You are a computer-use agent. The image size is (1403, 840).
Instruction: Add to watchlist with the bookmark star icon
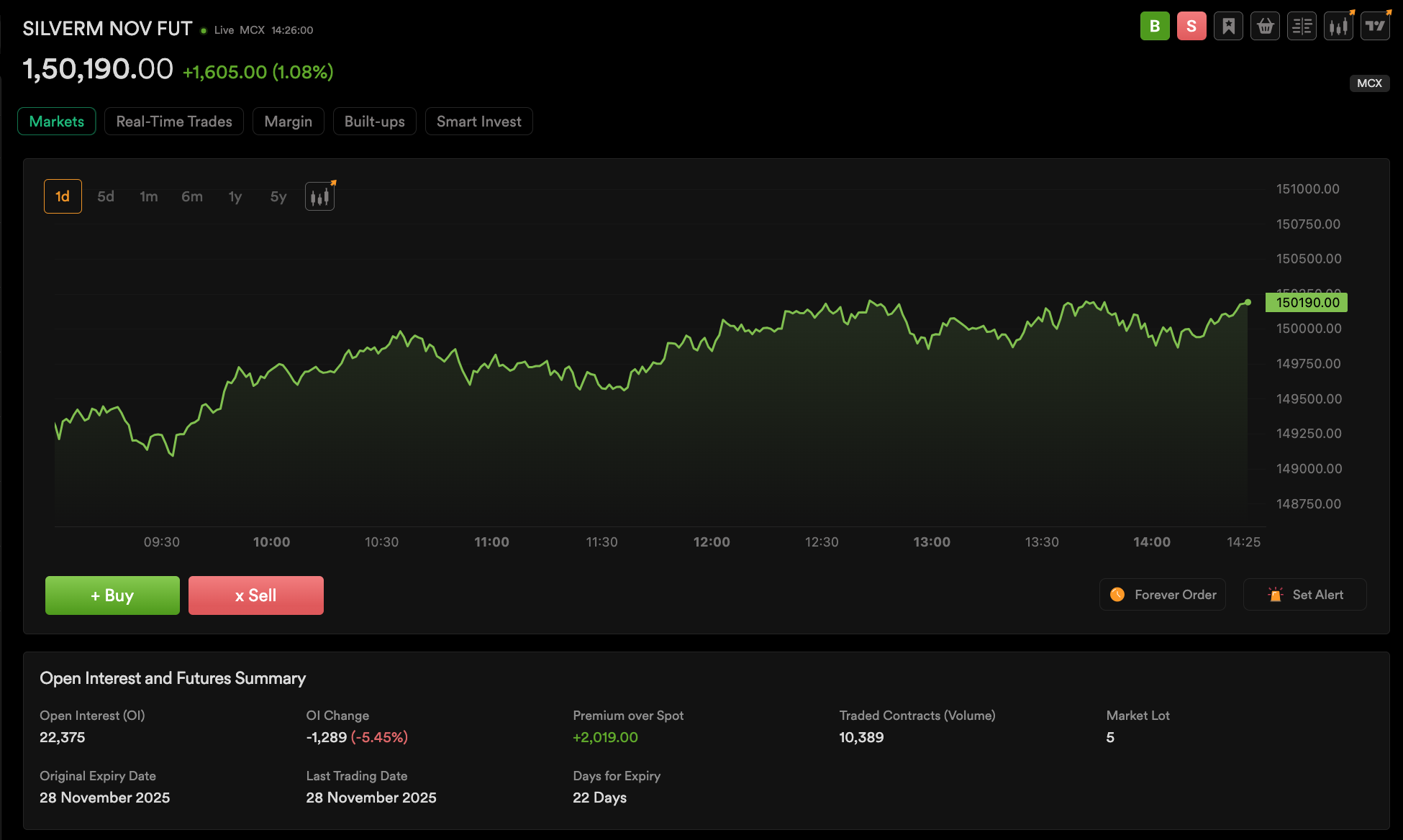[1228, 27]
